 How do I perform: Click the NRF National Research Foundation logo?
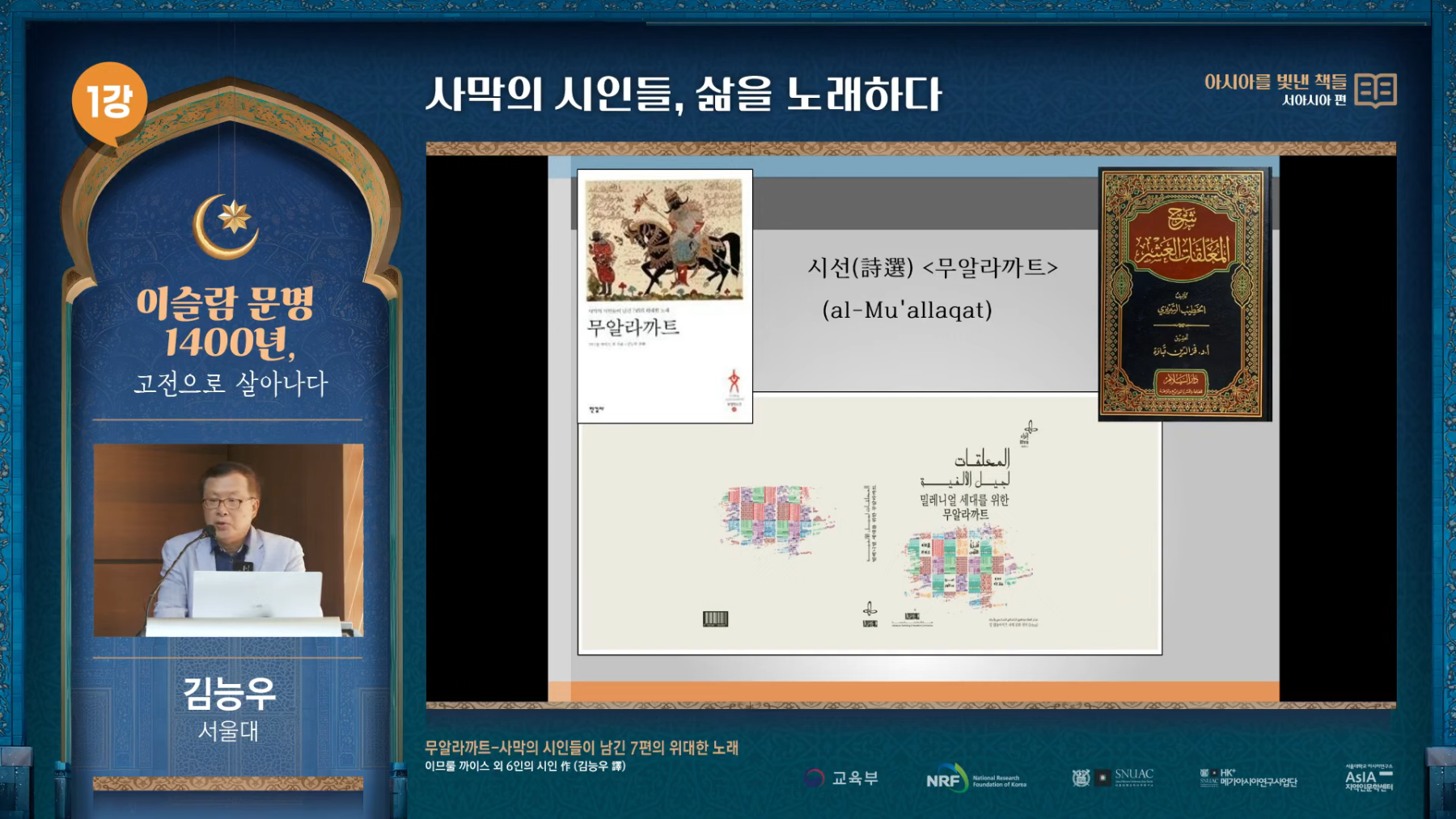pyautogui.click(x=976, y=779)
